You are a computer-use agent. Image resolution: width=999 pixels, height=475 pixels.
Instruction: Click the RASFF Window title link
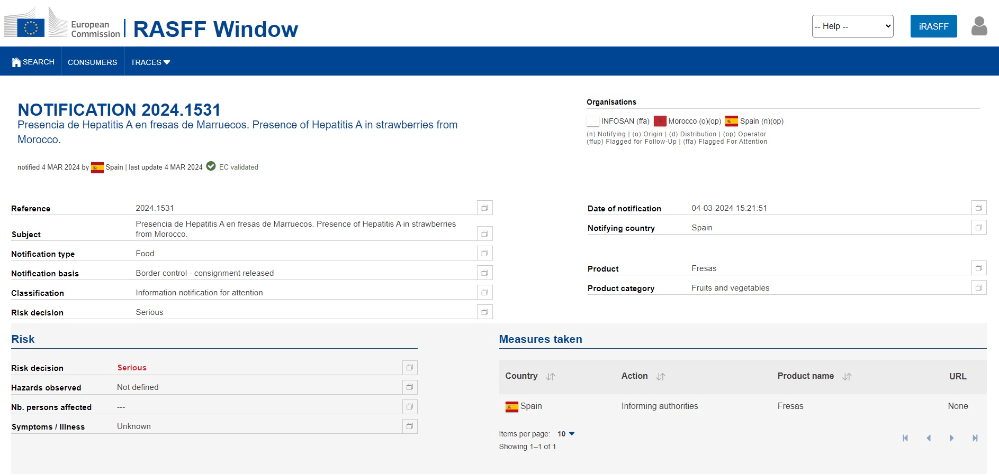pos(215,28)
